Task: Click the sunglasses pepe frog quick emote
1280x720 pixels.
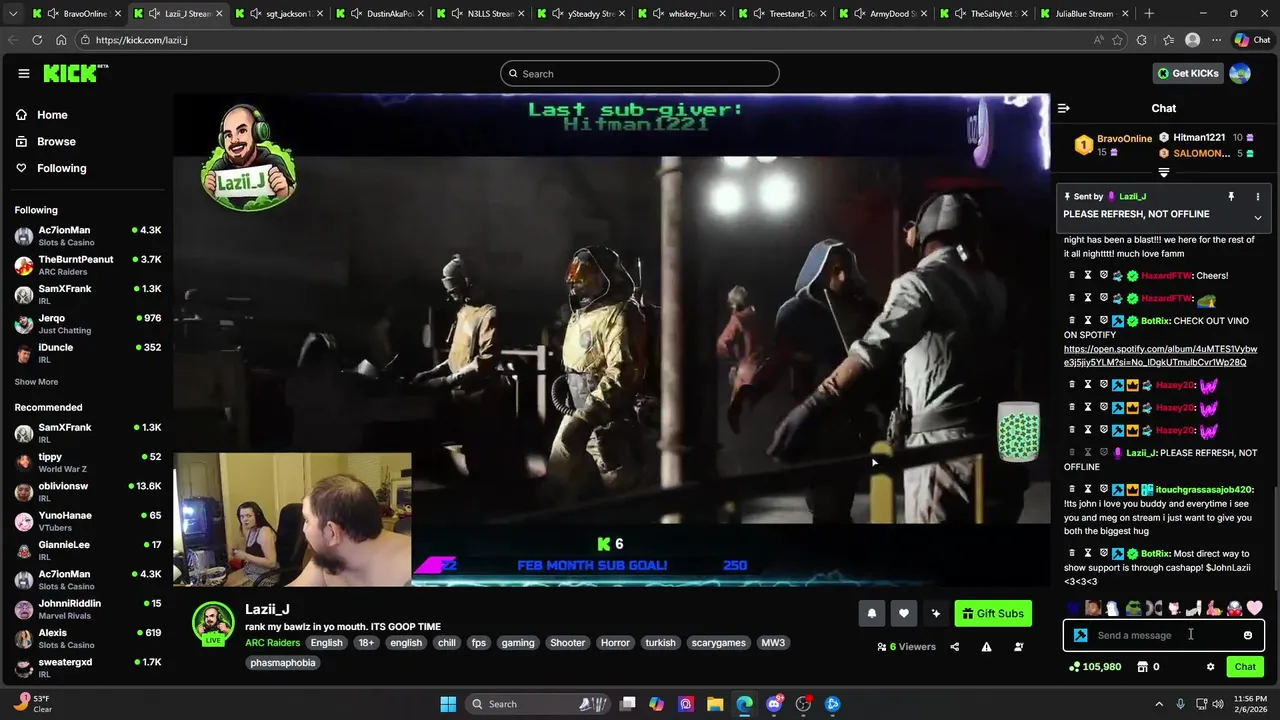Action: [x=1133, y=608]
